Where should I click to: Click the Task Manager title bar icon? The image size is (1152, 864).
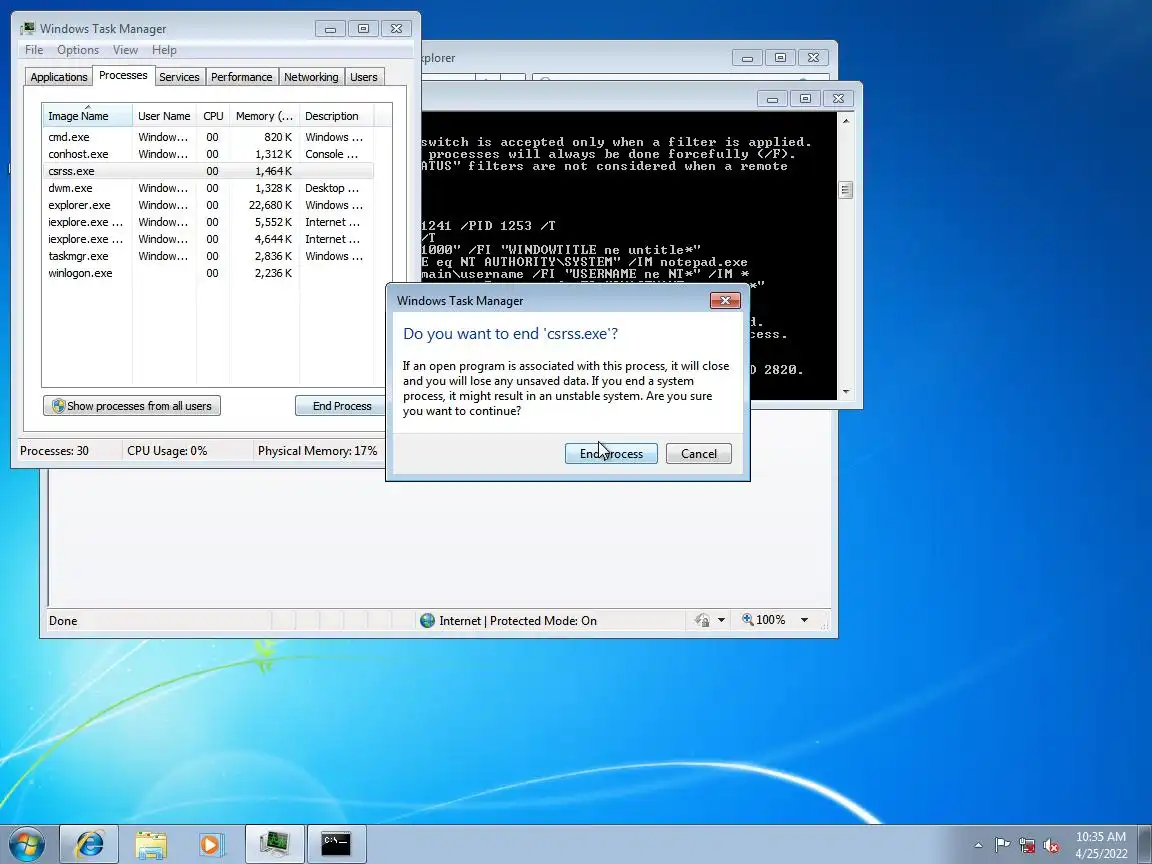[x=28, y=28]
